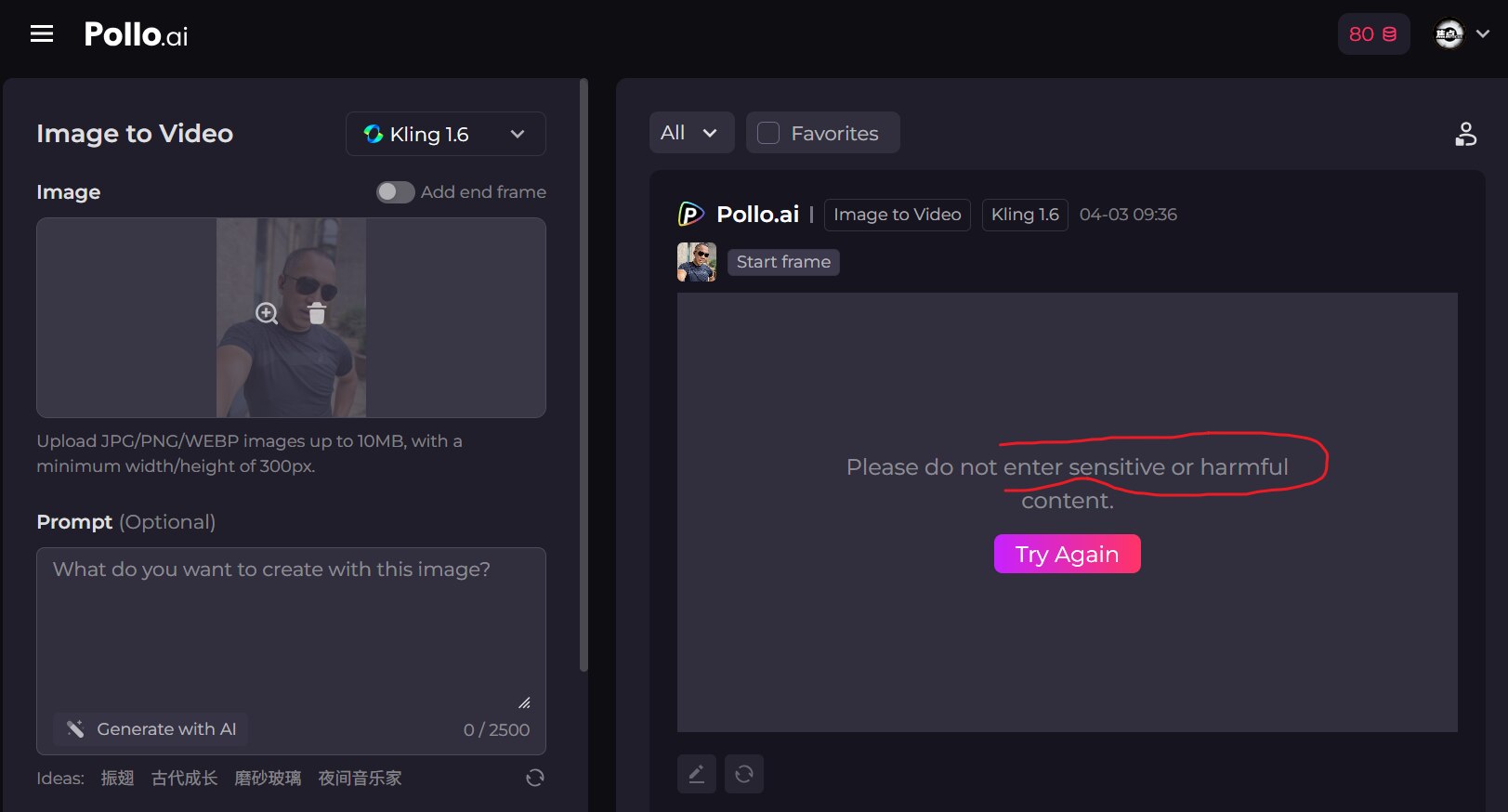View the 80 credits balance

[x=1372, y=34]
